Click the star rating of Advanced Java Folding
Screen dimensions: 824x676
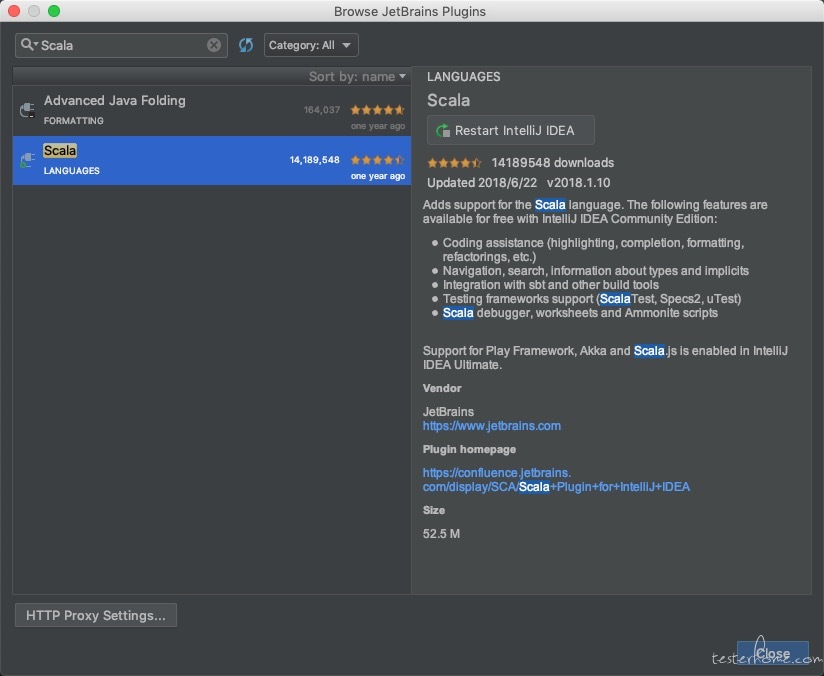pos(377,110)
